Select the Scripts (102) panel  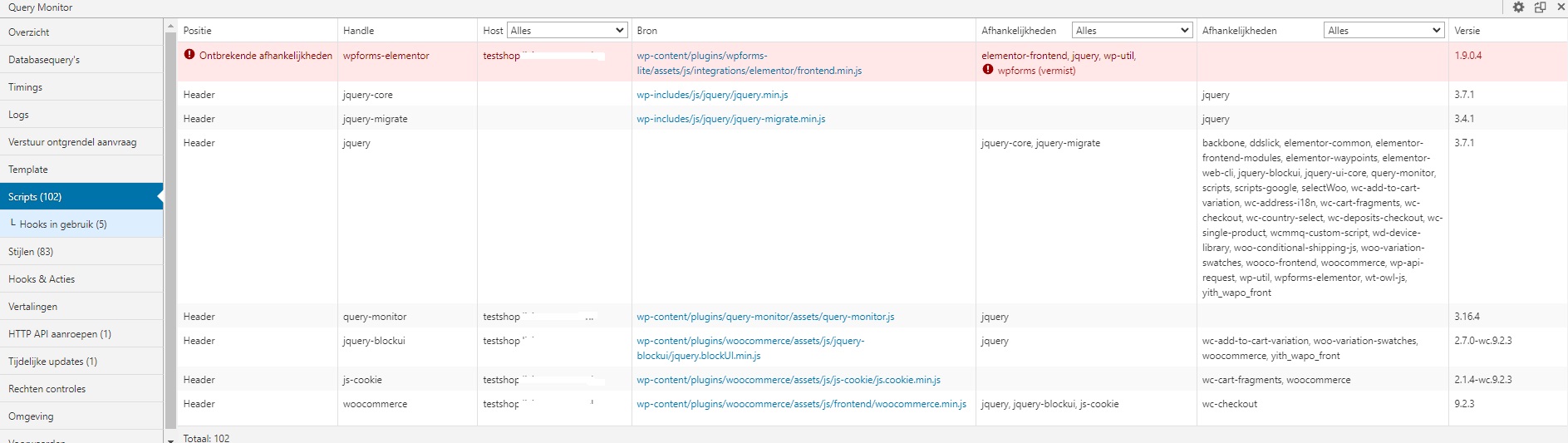tap(81, 196)
